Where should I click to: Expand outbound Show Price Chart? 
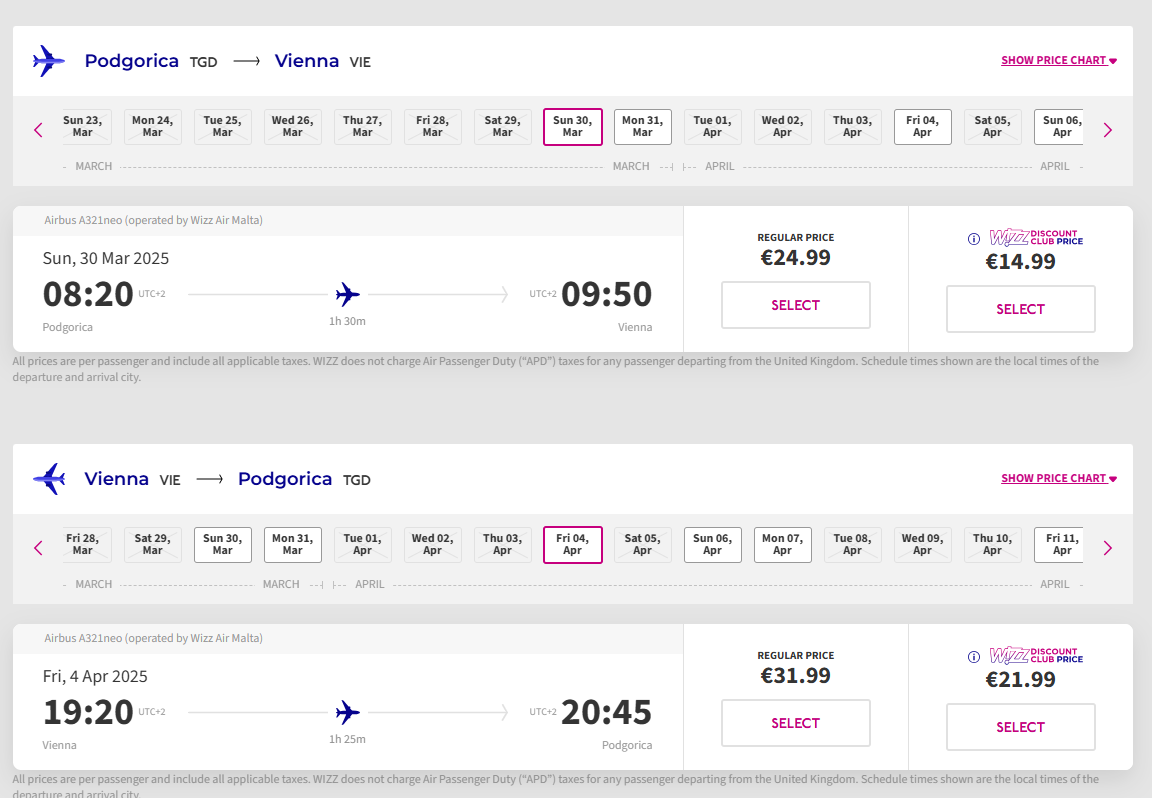click(1058, 60)
